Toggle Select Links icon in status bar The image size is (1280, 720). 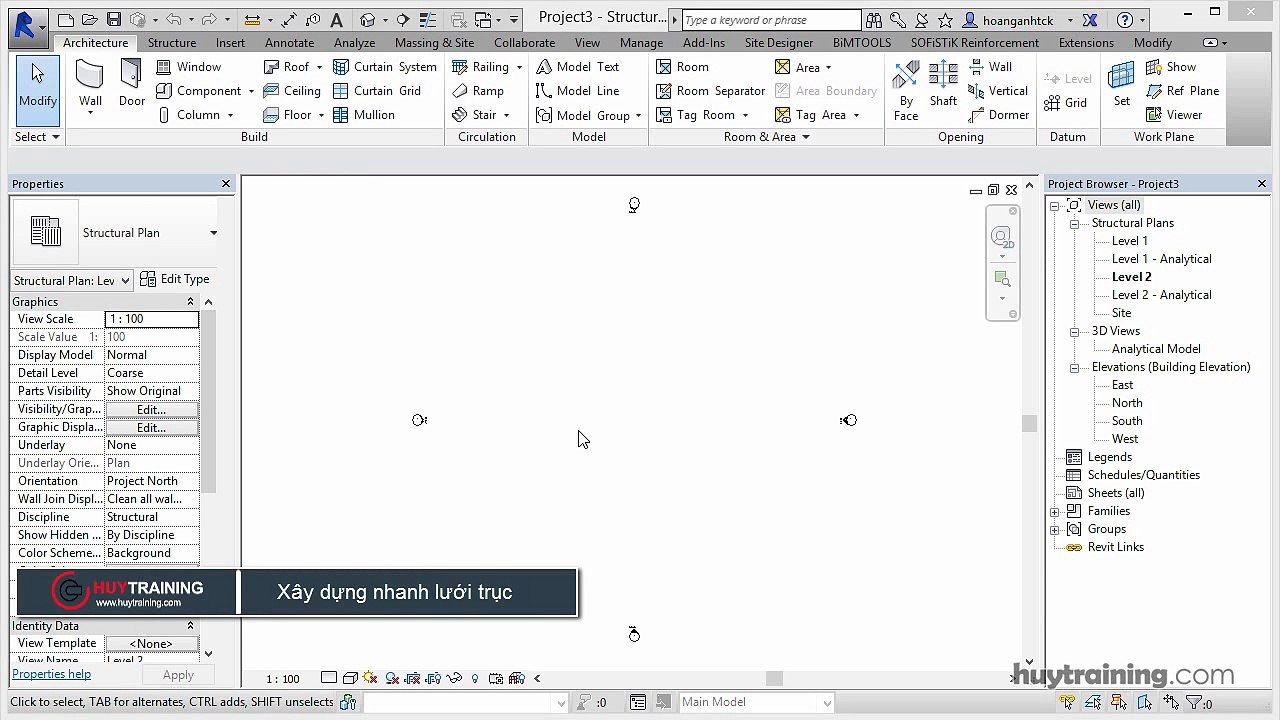[1068, 703]
